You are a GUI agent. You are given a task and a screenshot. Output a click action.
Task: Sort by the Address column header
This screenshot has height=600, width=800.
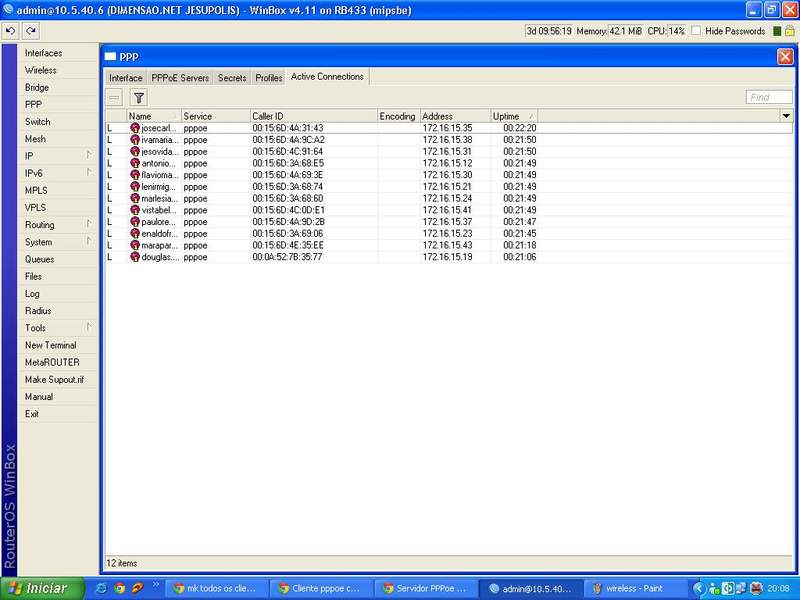(x=455, y=116)
